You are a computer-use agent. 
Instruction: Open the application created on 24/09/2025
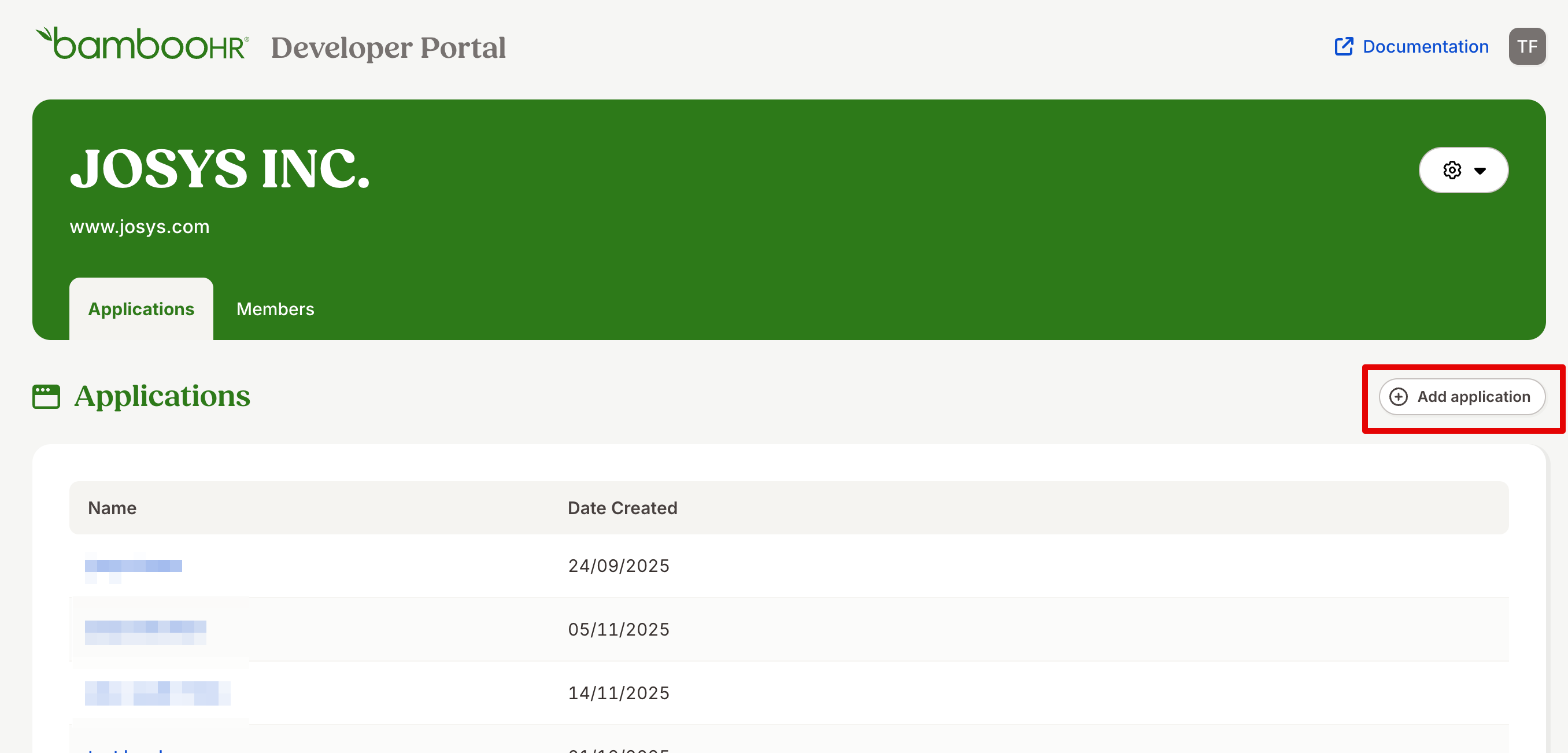[x=134, y=566]
